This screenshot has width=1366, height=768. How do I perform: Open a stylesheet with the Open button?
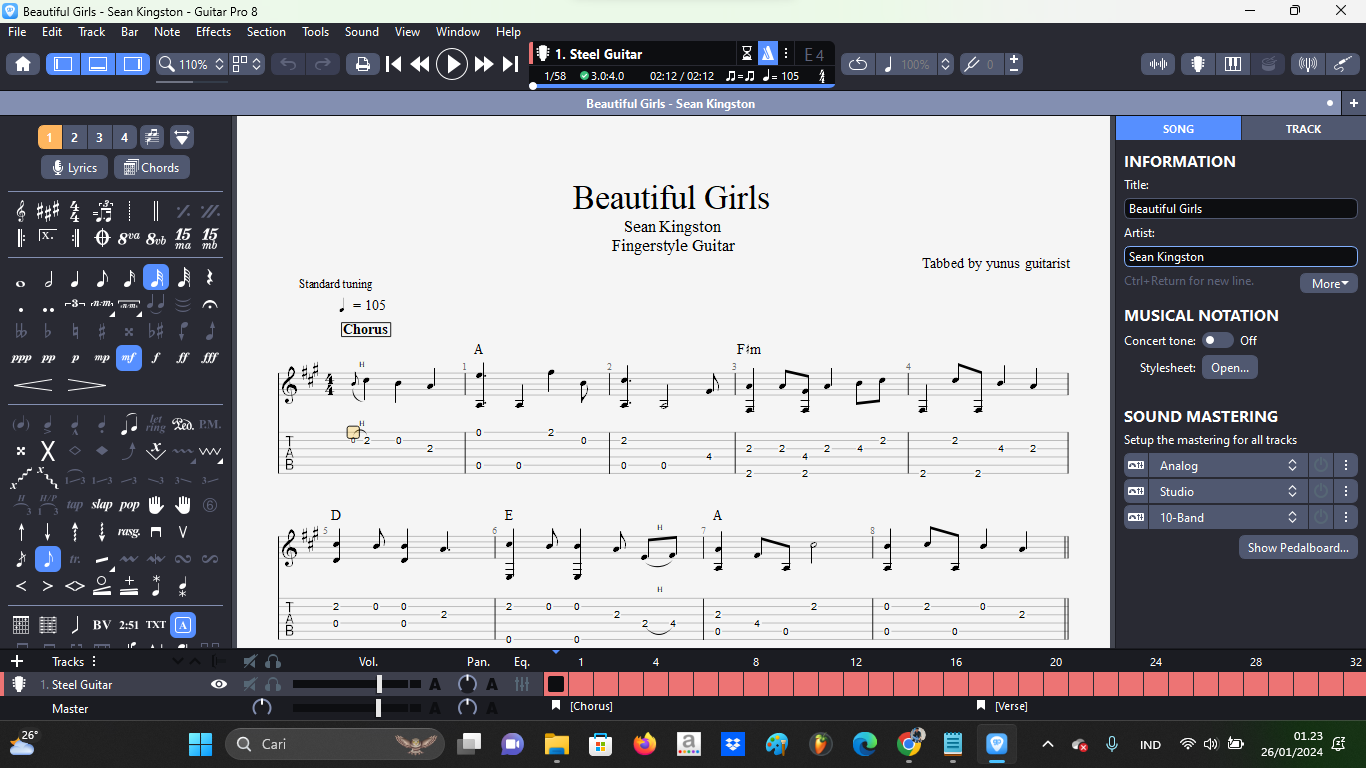tap(1229, 367)
